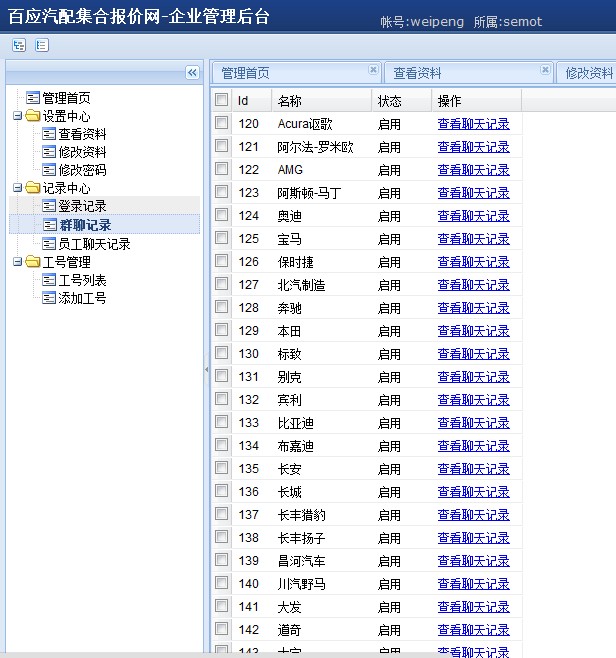Check the row 128 奔驰 checkbox
Viewport: 616px width, 658px height.
pyautogui.click(x=221, y=307)
